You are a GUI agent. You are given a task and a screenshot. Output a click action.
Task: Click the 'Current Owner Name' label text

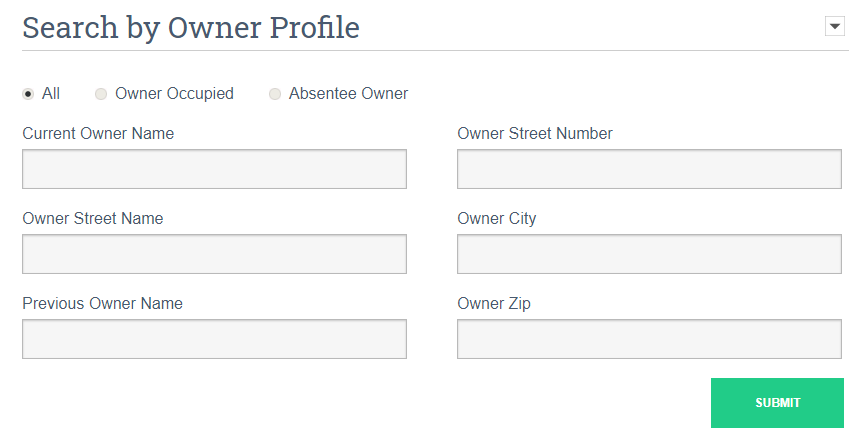click(98, 133)
